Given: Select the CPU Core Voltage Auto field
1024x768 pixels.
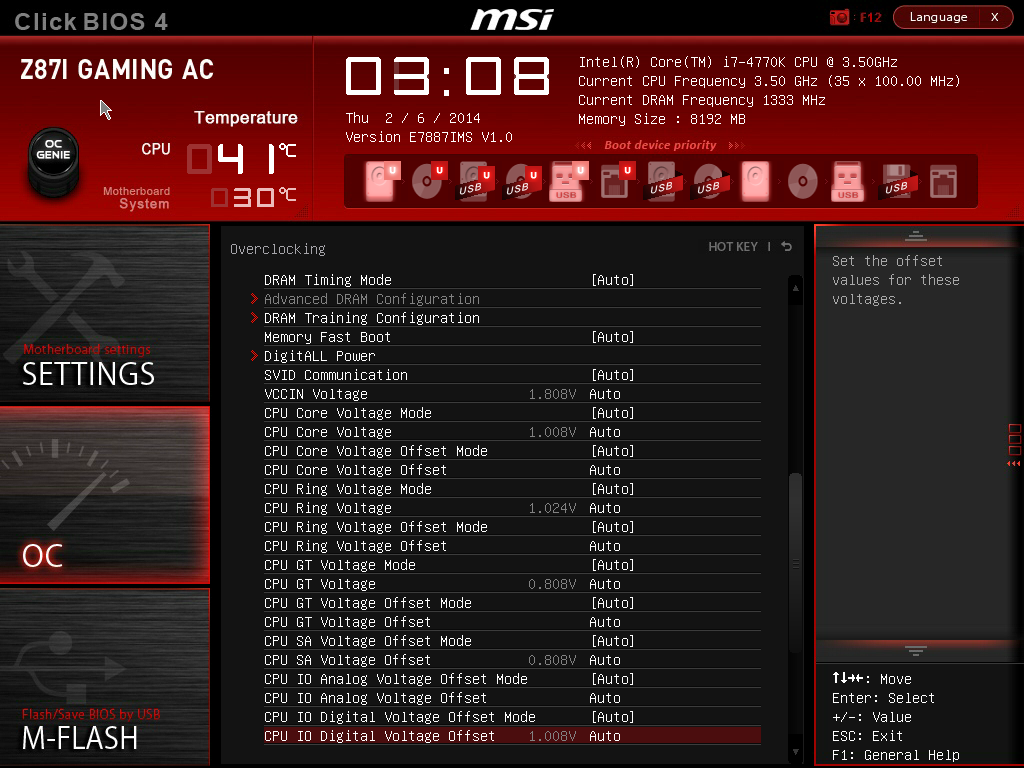Looking at the screenshot, I should tap(605, 432).
